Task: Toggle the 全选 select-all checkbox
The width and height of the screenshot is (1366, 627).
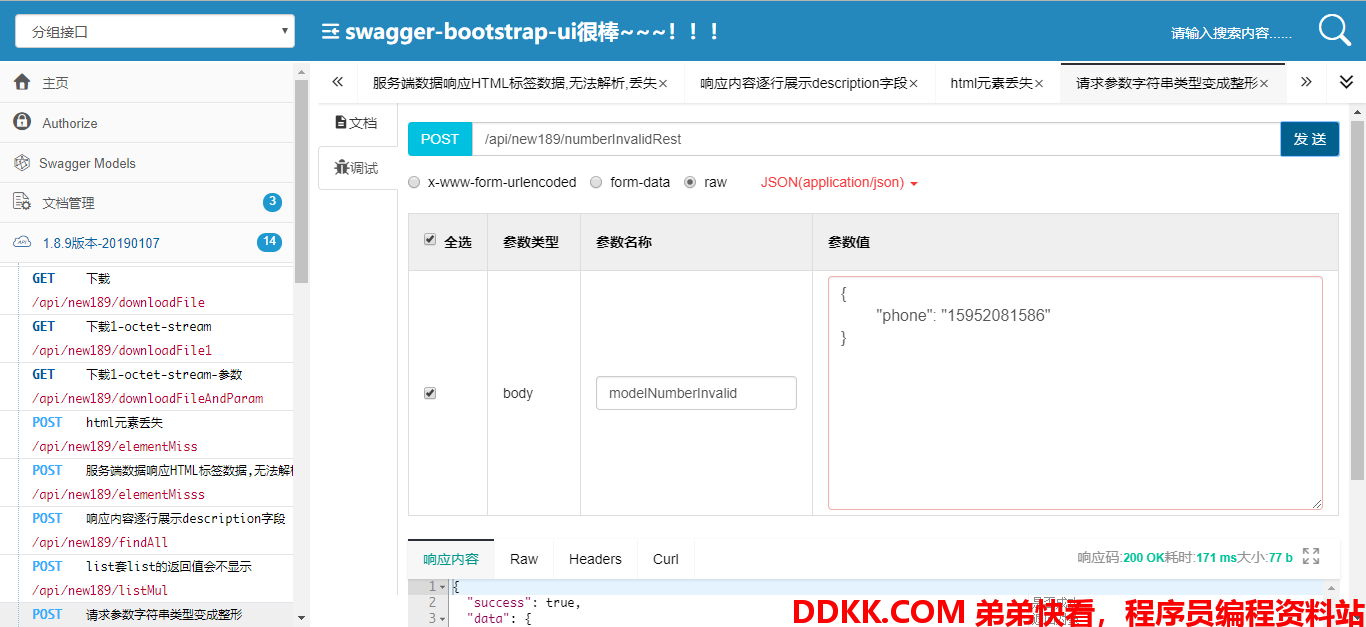Action: pyautogui.click(x=430, y=240)
